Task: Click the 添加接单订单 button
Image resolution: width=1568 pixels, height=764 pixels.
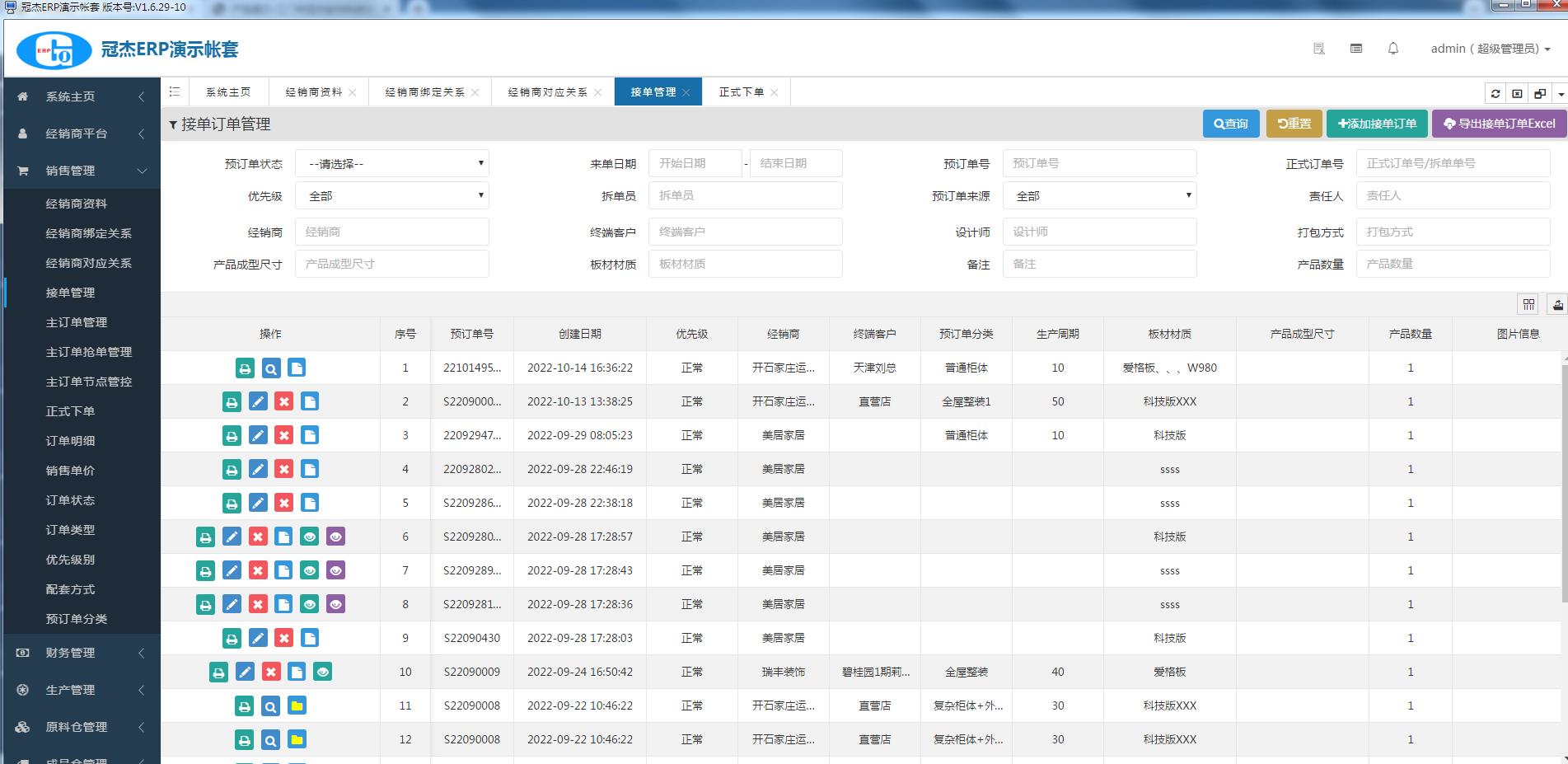Action: [x=1377, y=124]
